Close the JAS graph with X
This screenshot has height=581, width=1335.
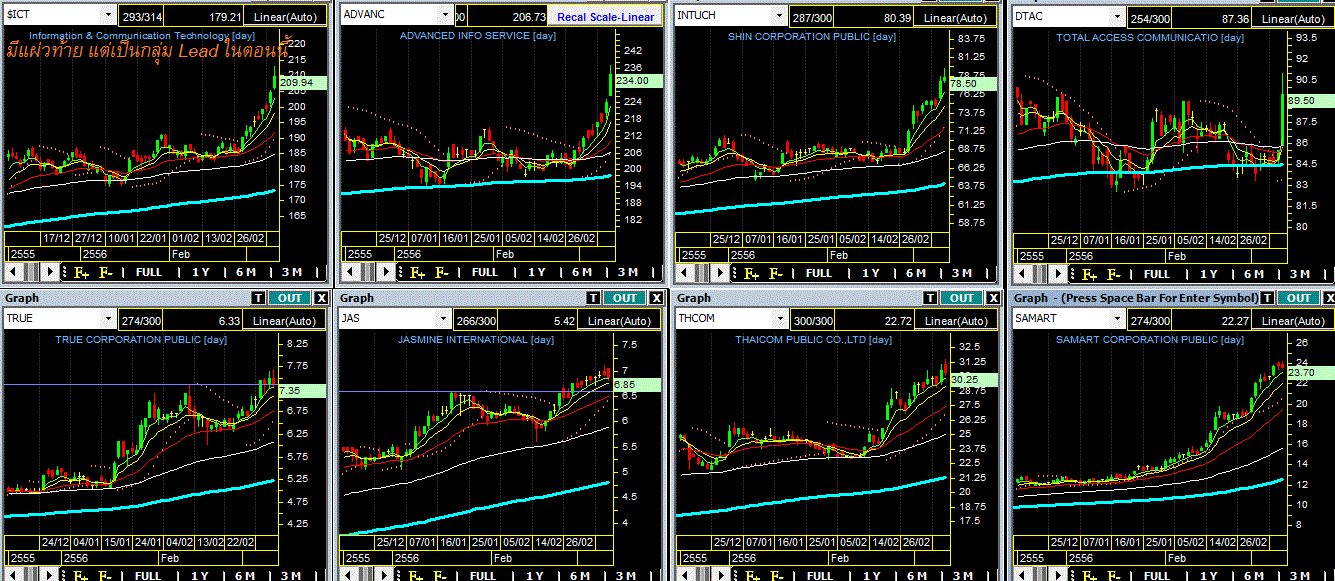(657, 298)
